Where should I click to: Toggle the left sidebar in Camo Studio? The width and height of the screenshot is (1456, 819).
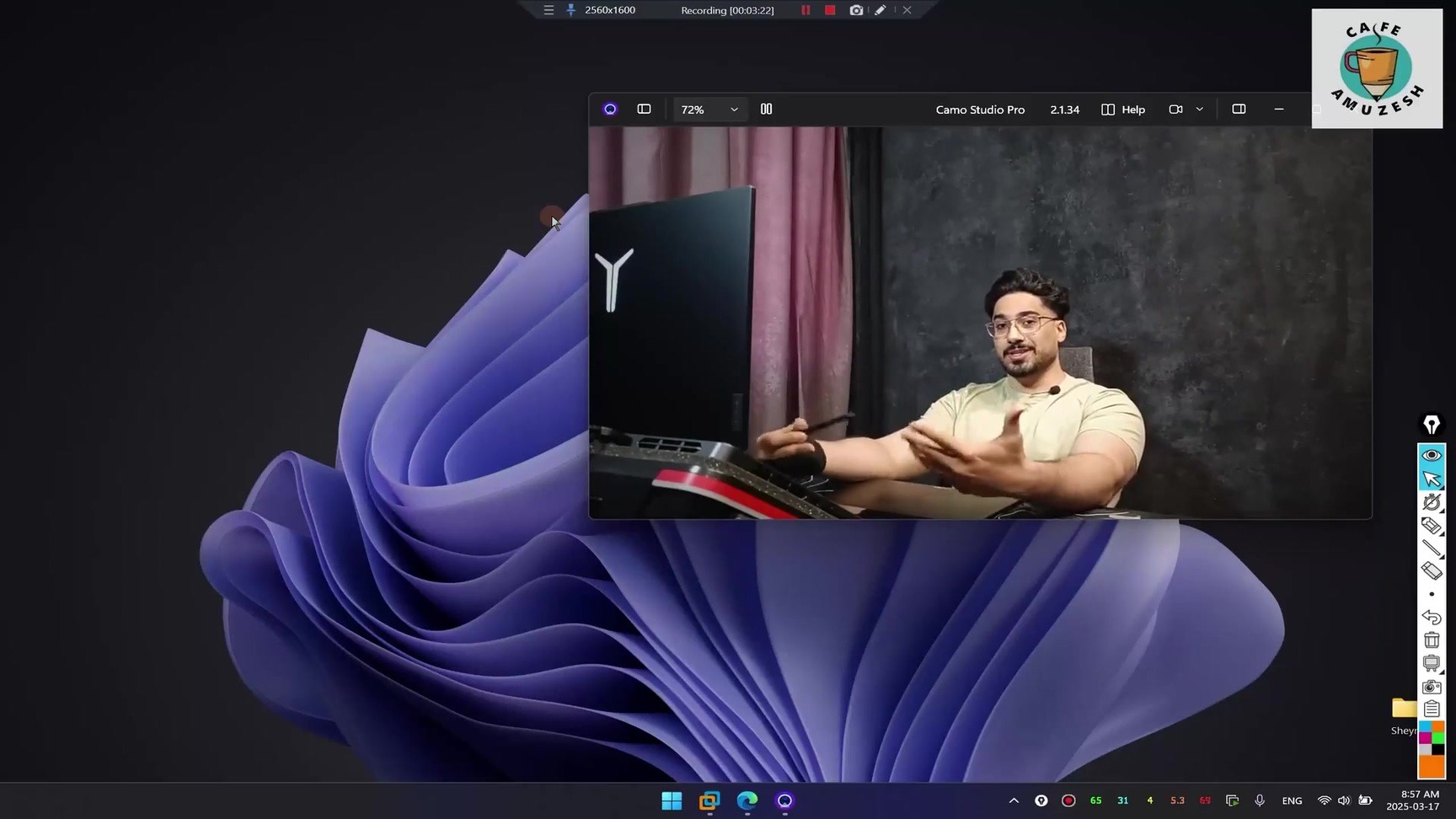point(644,110)
